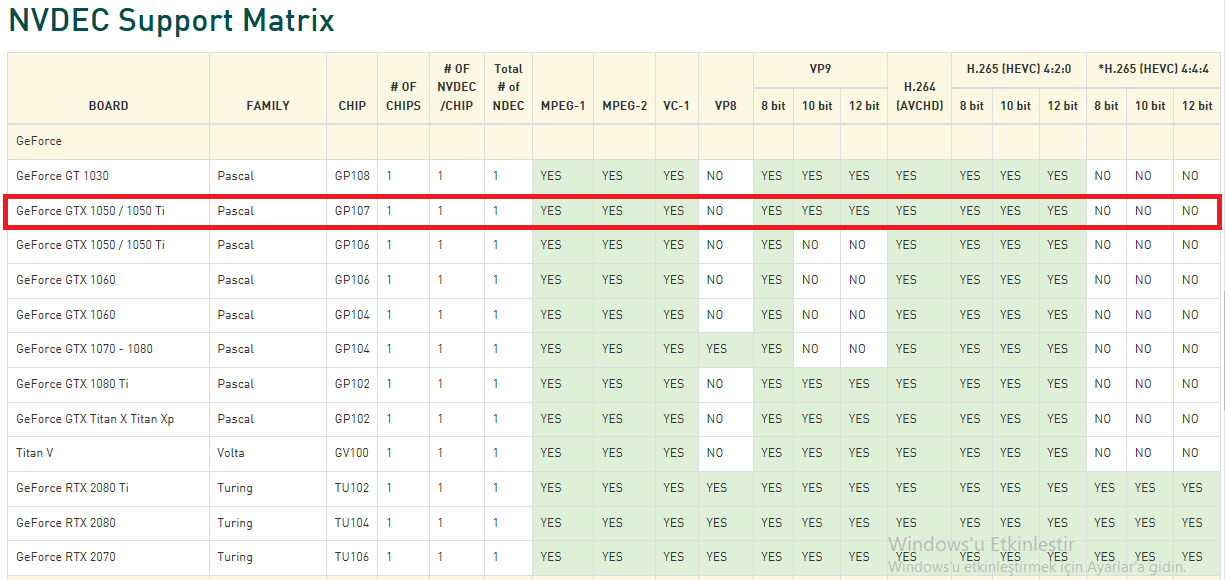Screen dimensions: 1225x580
Task: Click the NVDEC Support Matrix heading
Action: [172, 20]
